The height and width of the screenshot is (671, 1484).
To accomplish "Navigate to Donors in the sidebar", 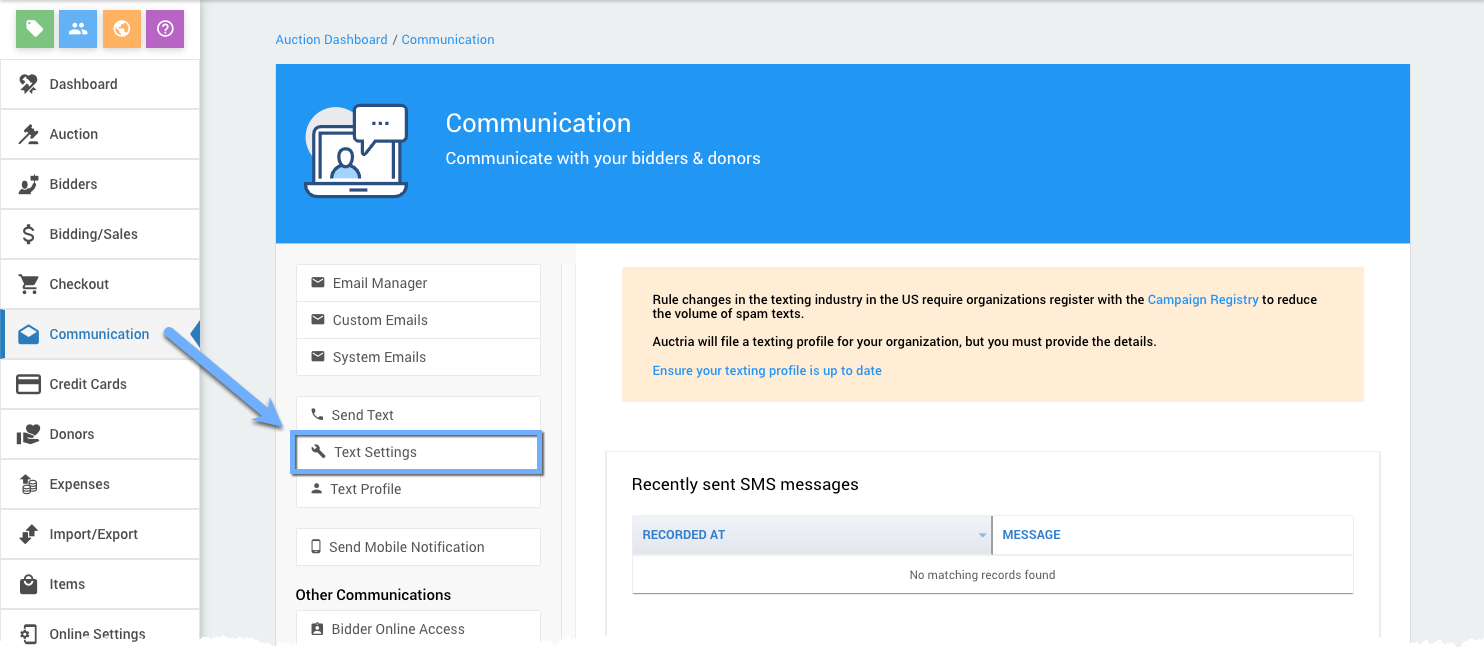I will 71,434.
